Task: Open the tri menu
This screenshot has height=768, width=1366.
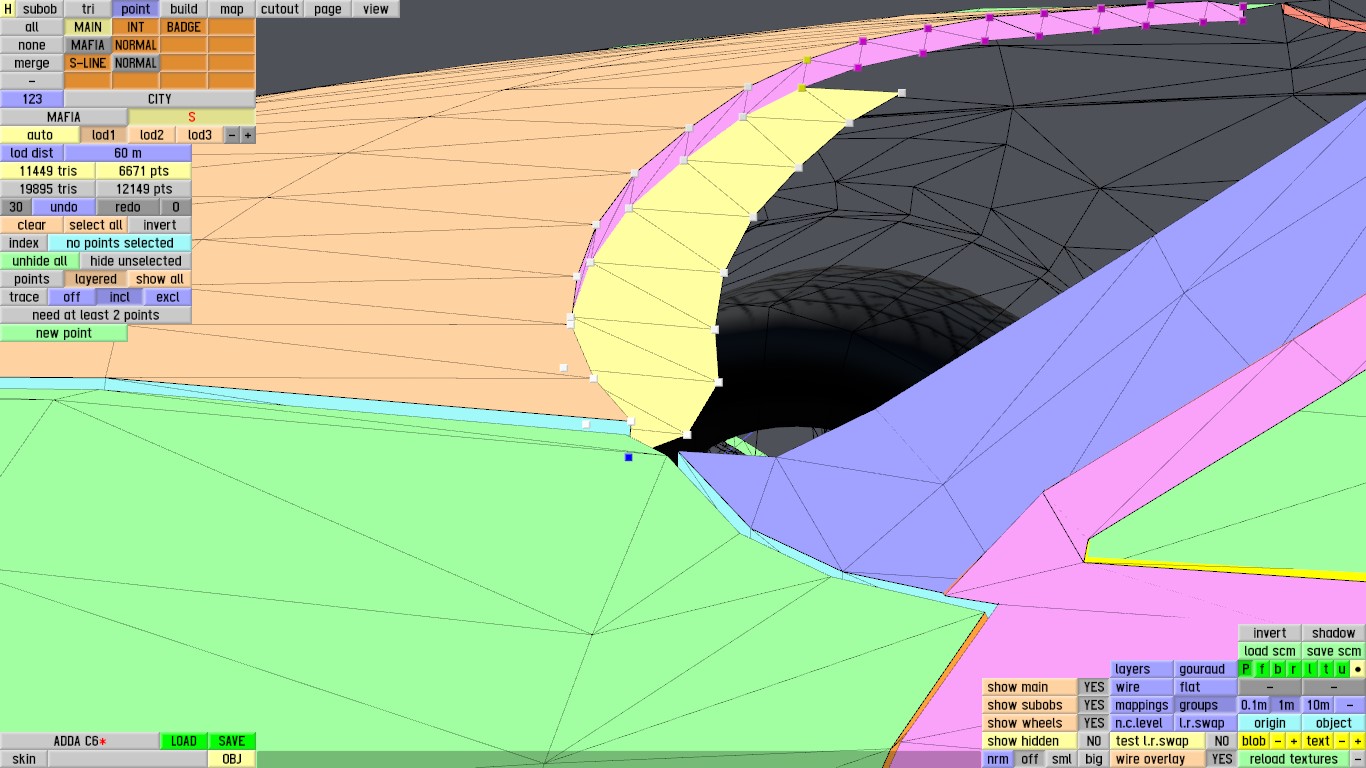Action: 88,9
